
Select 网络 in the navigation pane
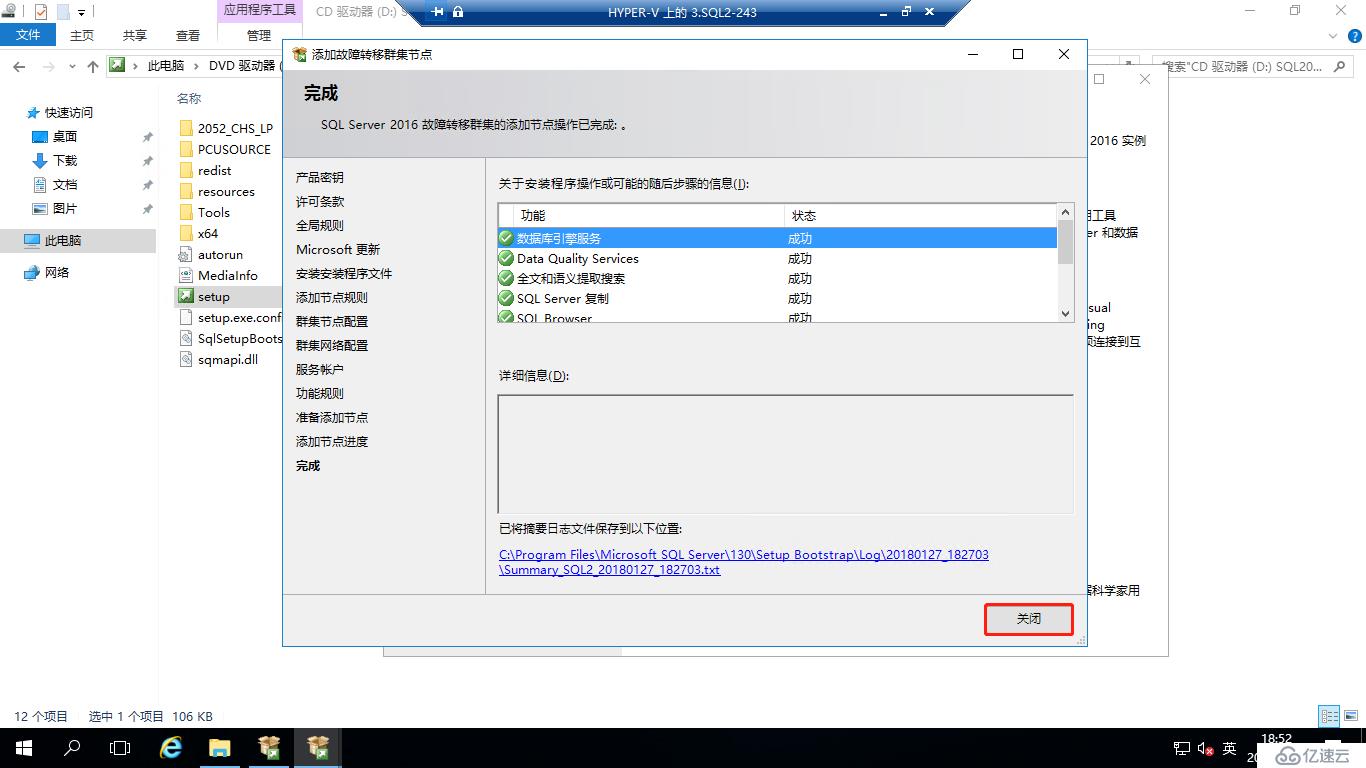click(57, 273)
